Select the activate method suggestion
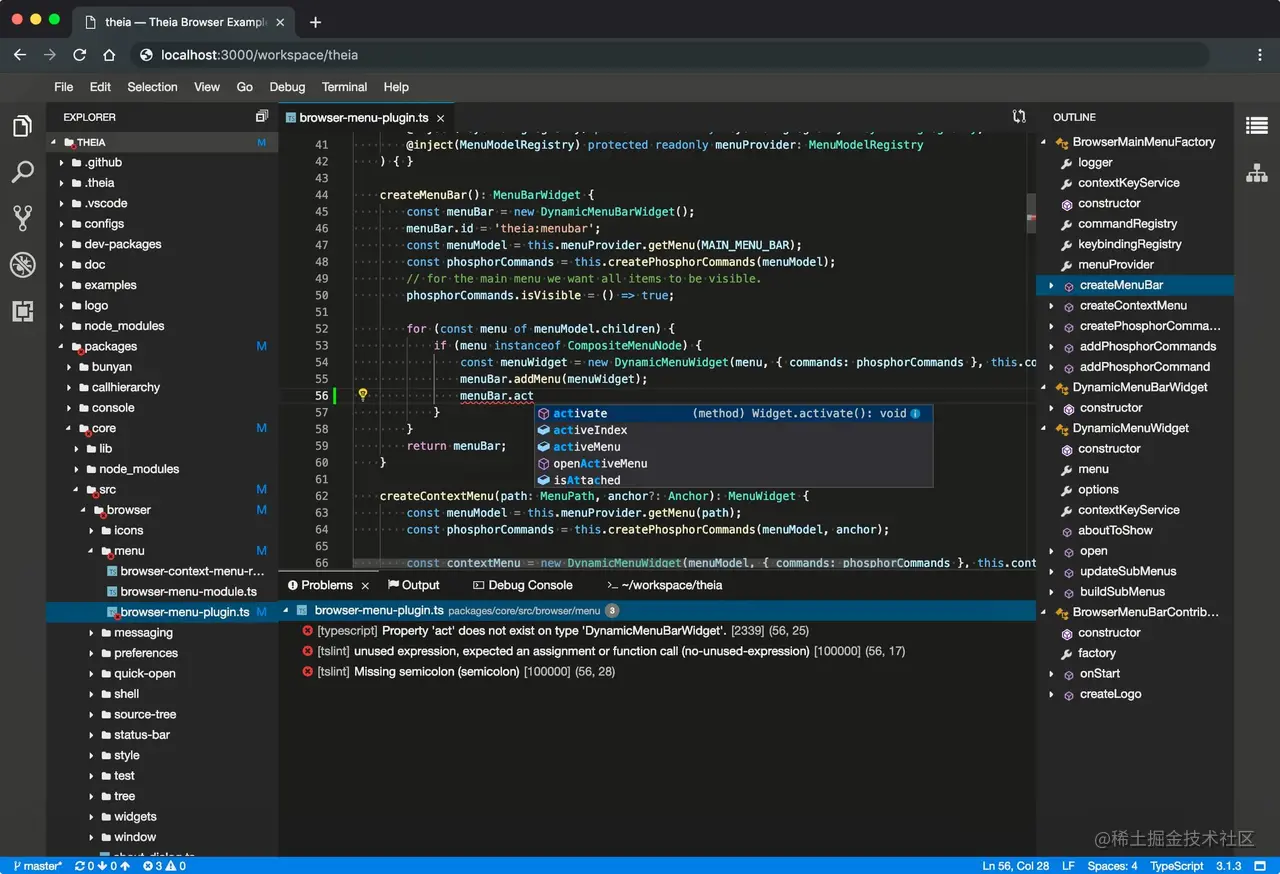 point(733,413)
